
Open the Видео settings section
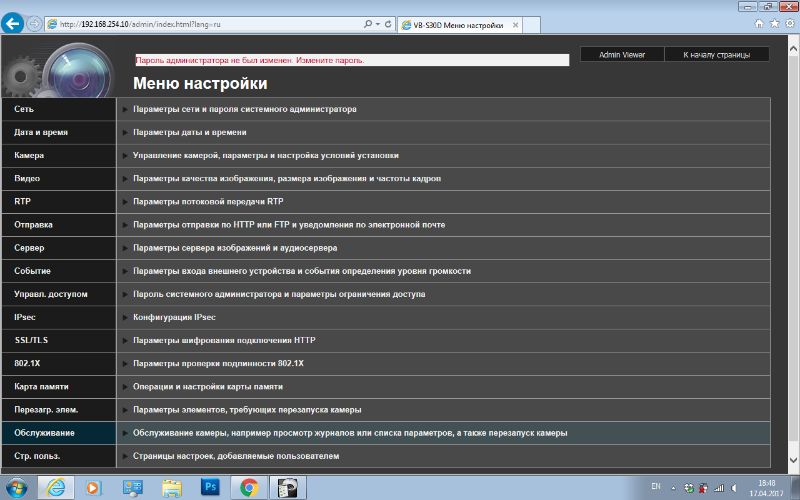point(59,179)
